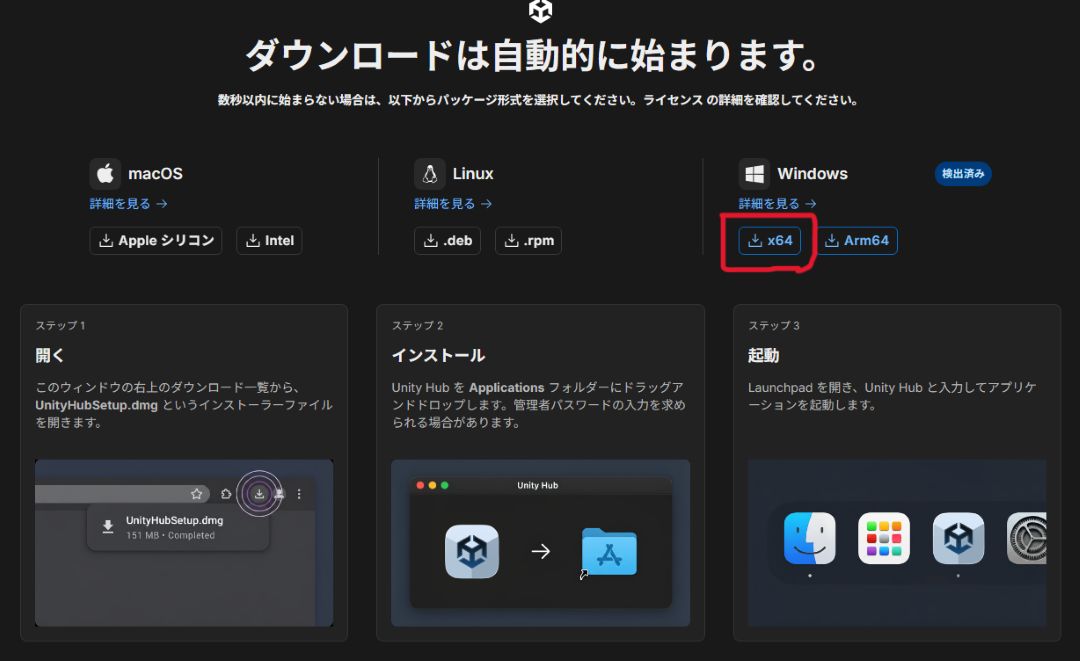This screenshot has height=661, width=1080.
Task: Download the macOS Intel package
Action: tap(269, 240)
